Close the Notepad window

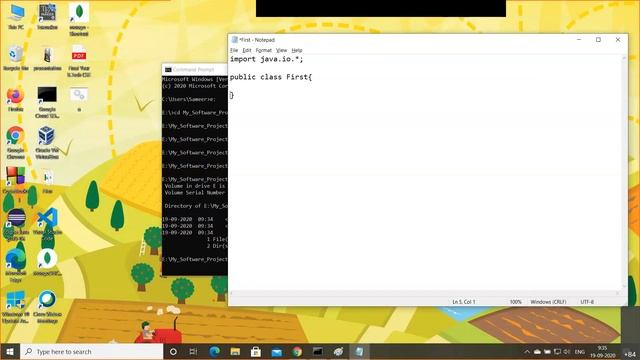[x=618, y=40]
